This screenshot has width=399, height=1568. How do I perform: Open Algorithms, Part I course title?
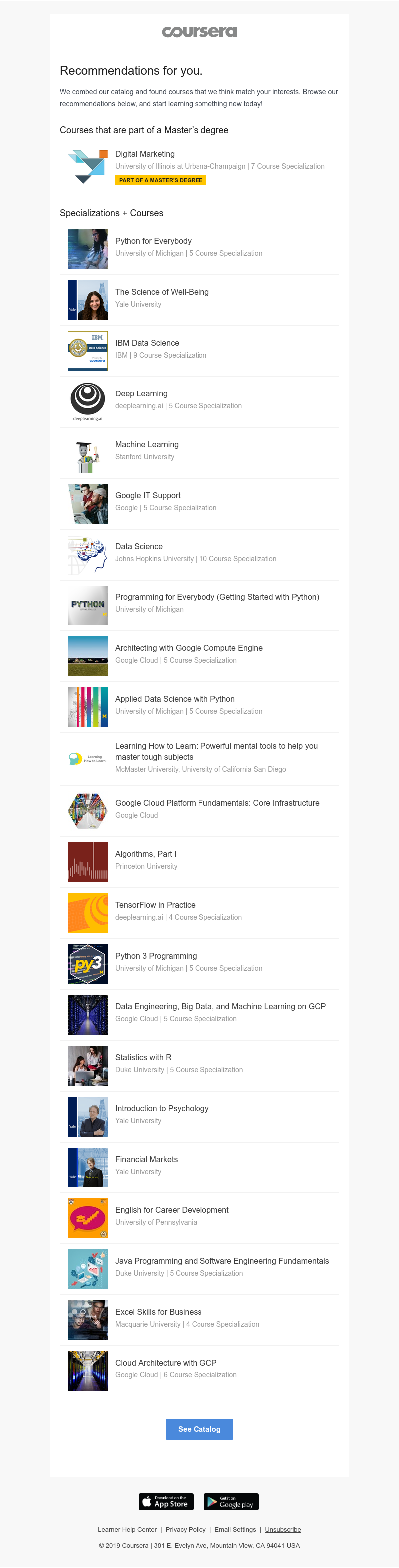[146, 854]
